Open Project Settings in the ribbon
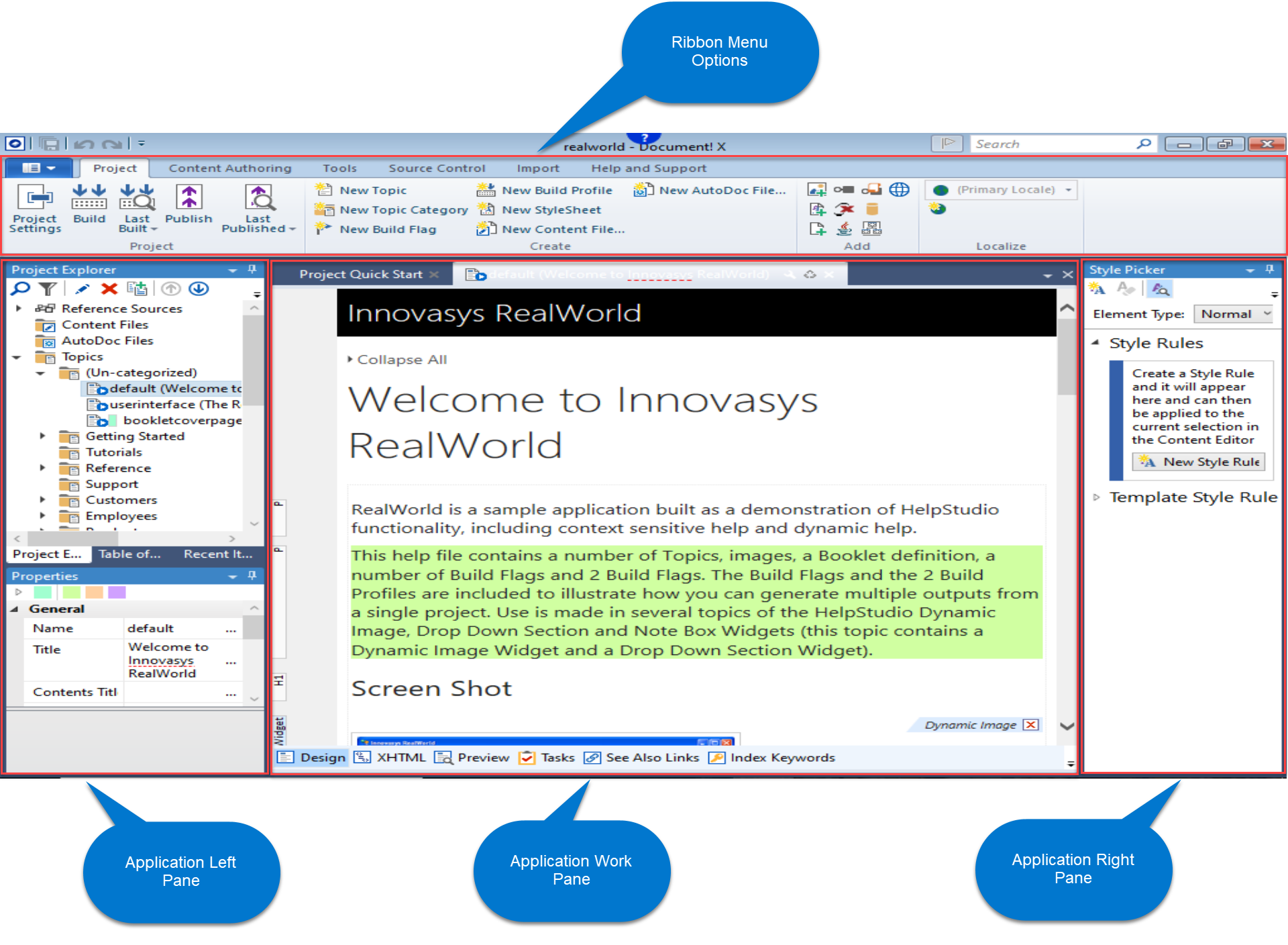The height and width of the screenshot is (945, 1288). (36, 209)
